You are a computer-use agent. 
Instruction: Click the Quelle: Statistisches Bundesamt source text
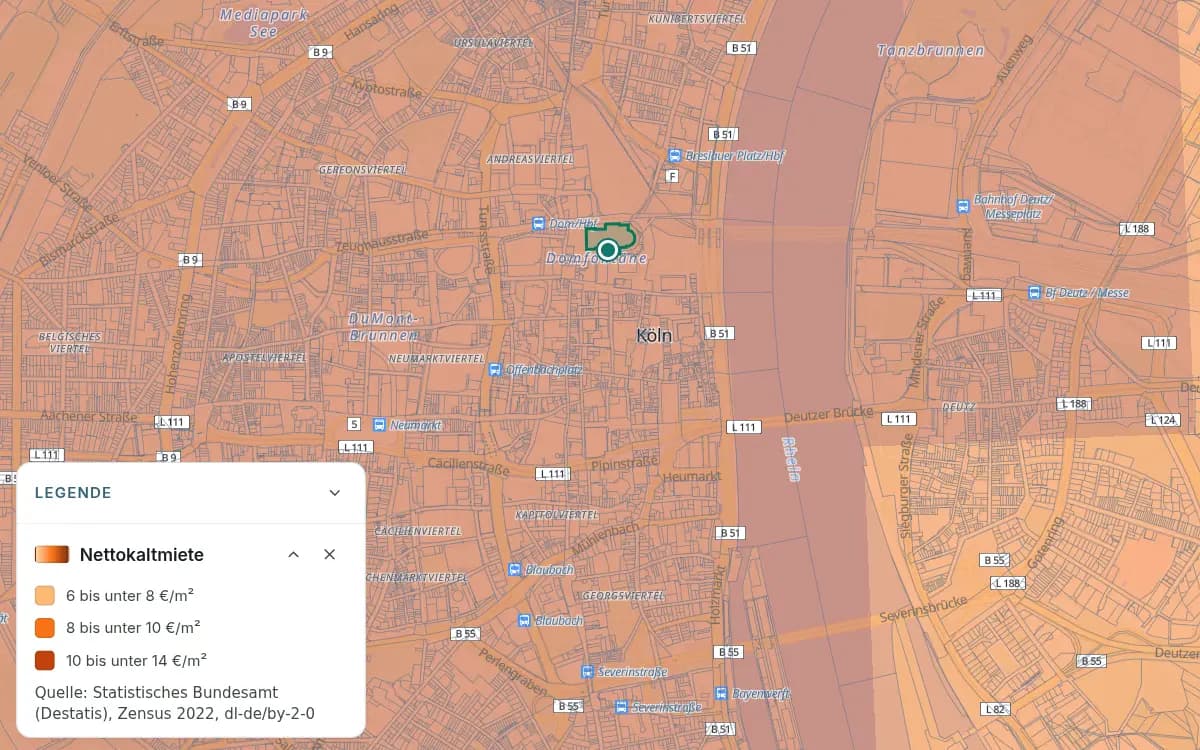[x=176, y=702]
